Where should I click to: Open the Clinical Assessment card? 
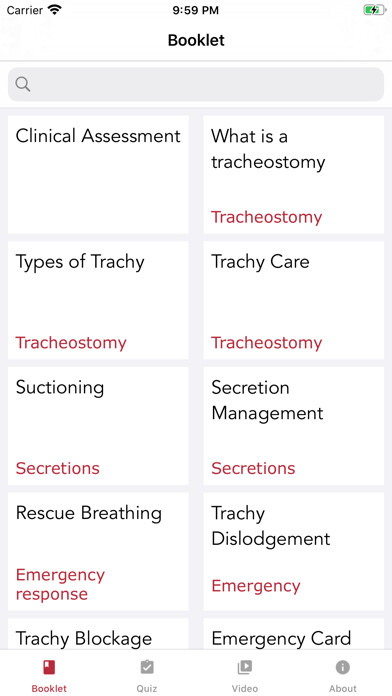click(98, 174)
